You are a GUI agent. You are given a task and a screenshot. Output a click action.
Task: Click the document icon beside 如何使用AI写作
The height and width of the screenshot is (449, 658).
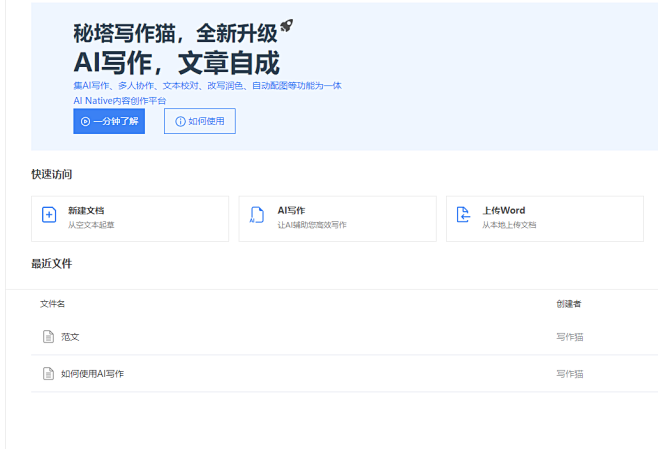point(48,373)
